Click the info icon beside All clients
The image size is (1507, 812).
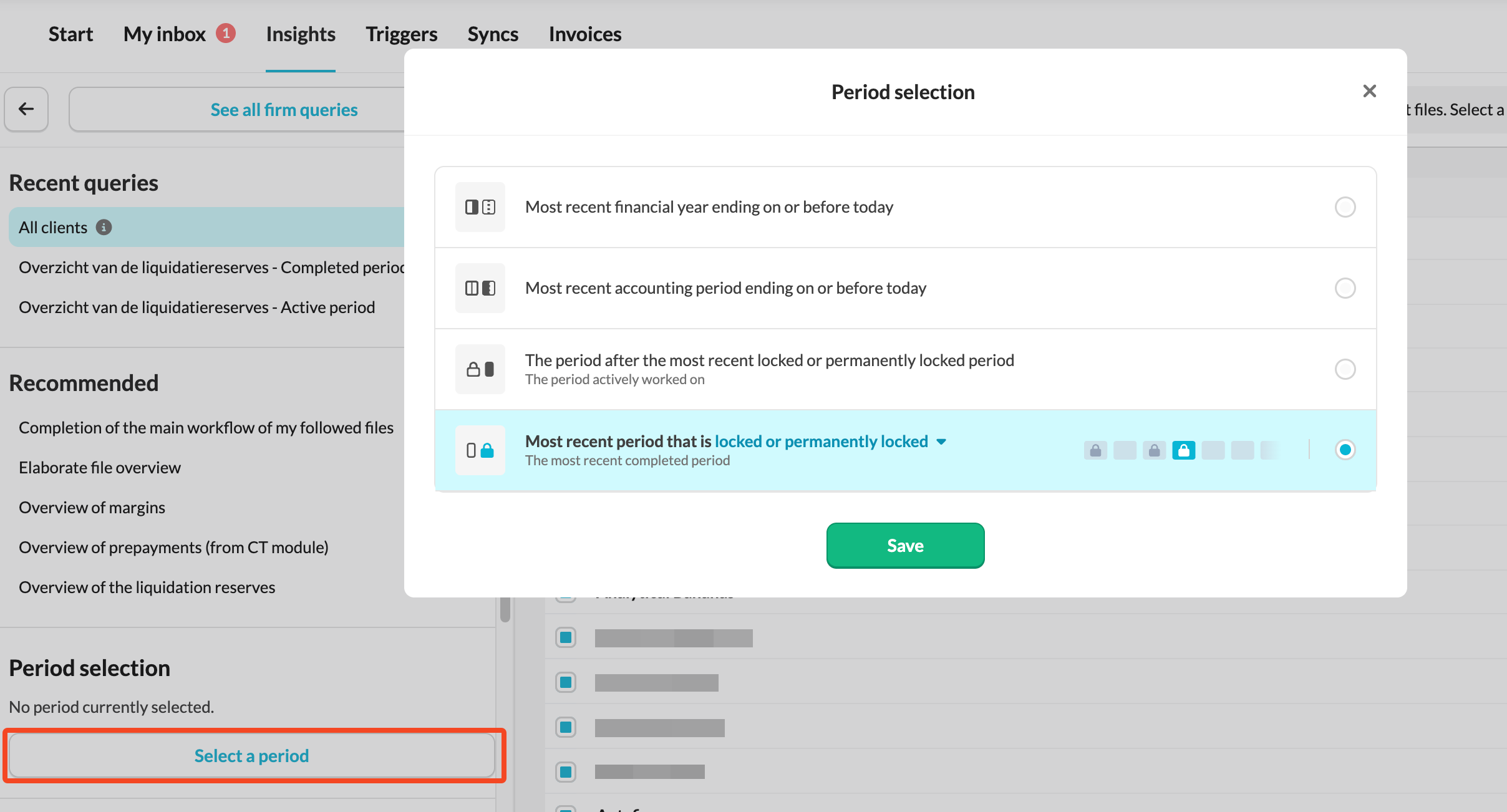coord(104,228)
